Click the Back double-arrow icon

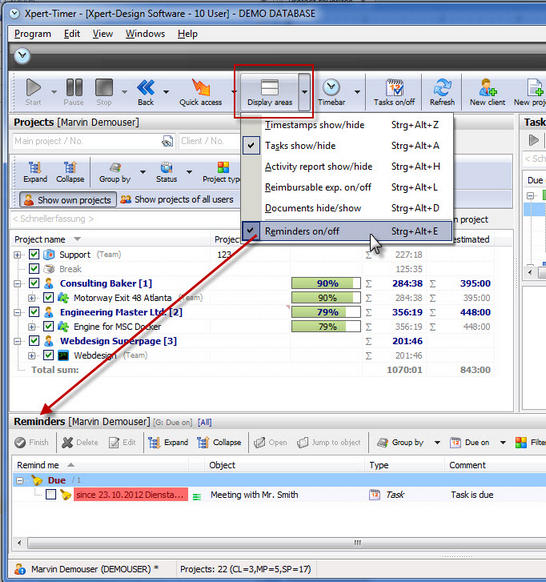tap(146, 88)
